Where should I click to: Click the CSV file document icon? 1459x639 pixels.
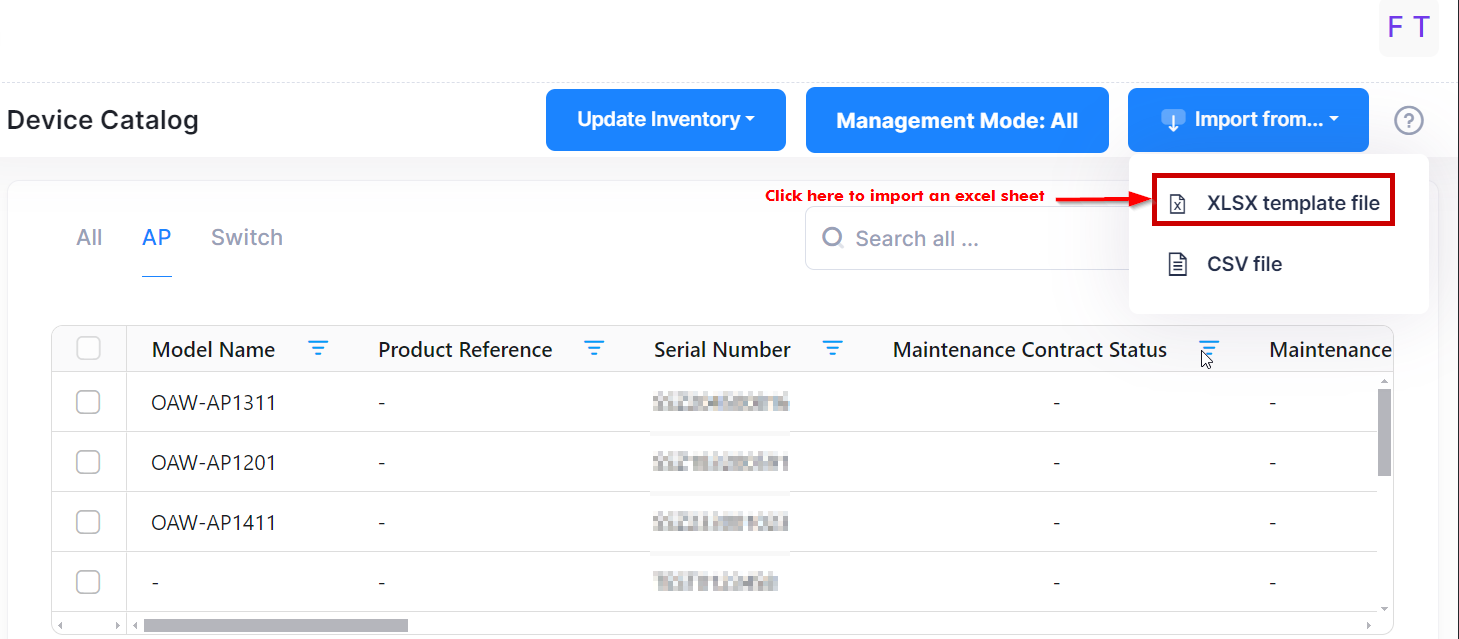[1178, 265]
